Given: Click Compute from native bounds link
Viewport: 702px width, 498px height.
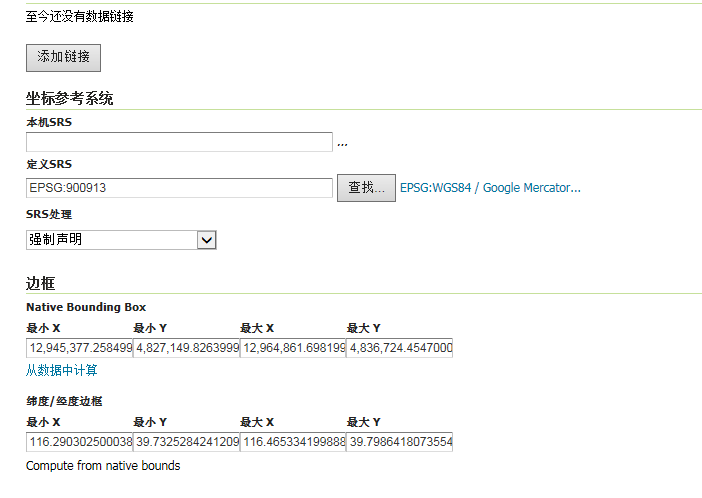Looking at the screenshot, I should 103,466.
